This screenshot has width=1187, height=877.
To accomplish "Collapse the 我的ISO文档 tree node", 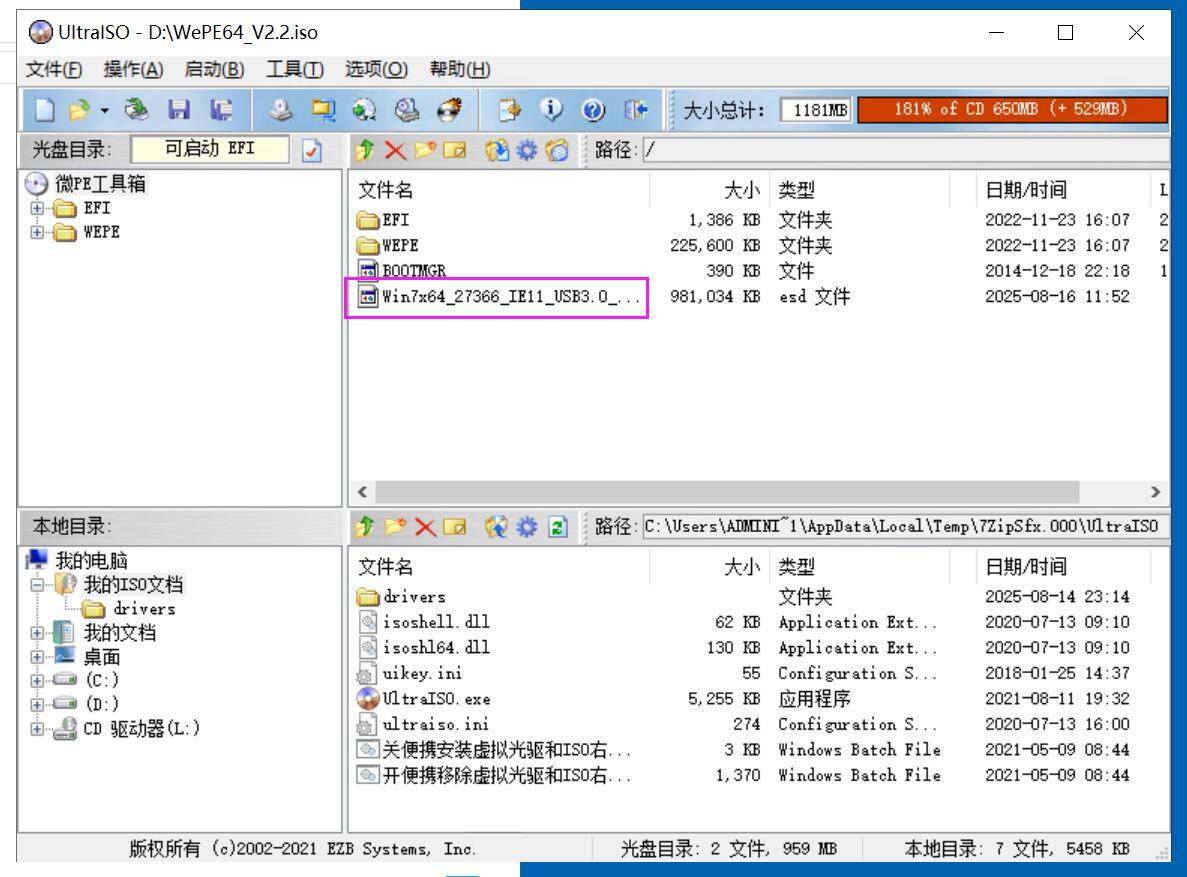I will click(x=37, y=585).
